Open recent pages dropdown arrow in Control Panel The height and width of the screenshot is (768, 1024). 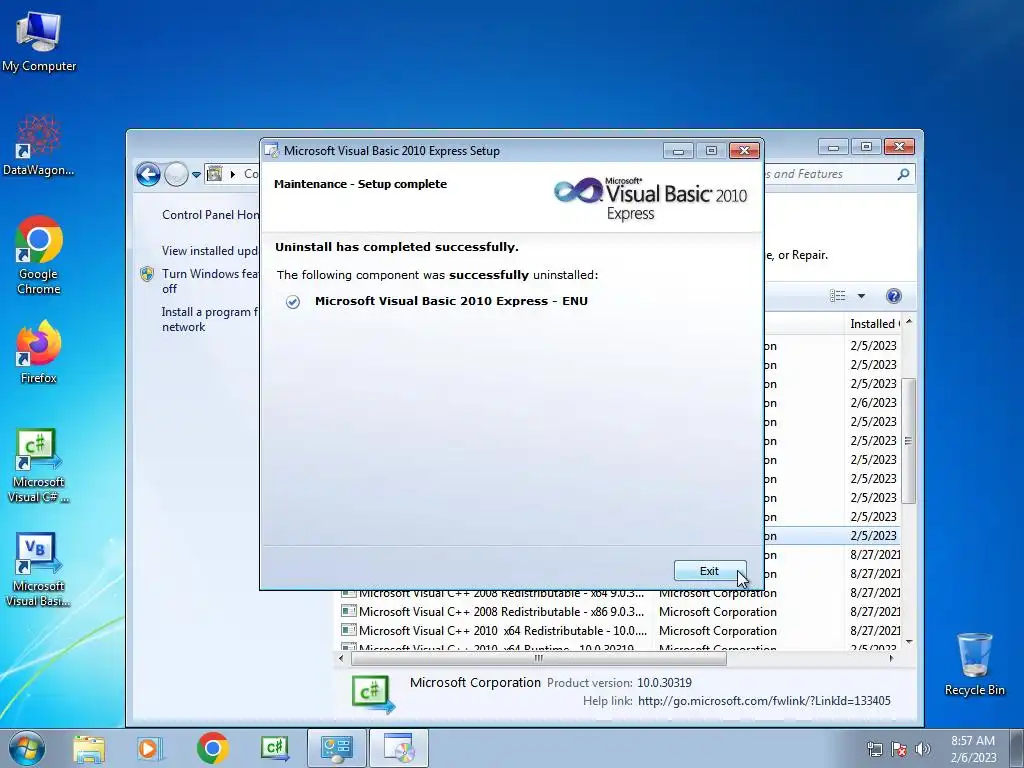196,175
